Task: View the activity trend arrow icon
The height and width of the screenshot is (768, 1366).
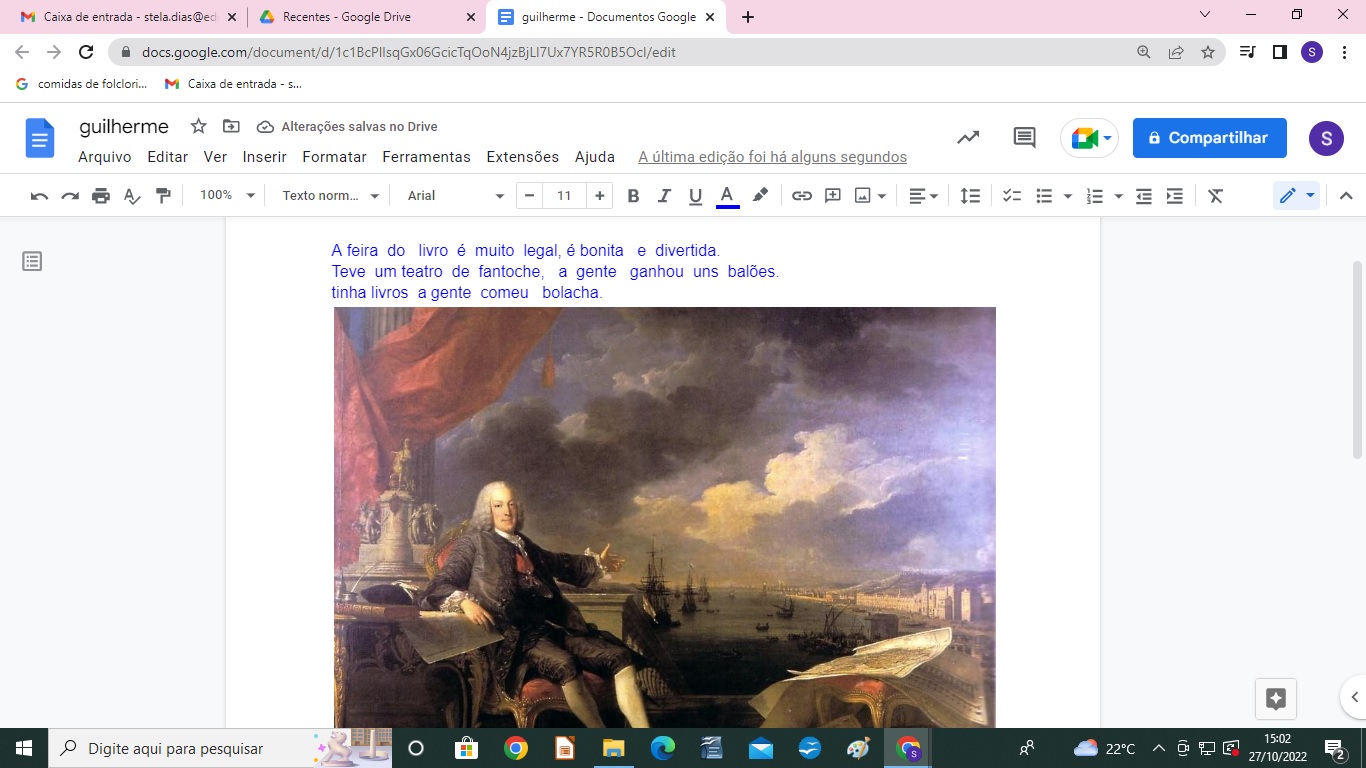Action: coord(968,138)
